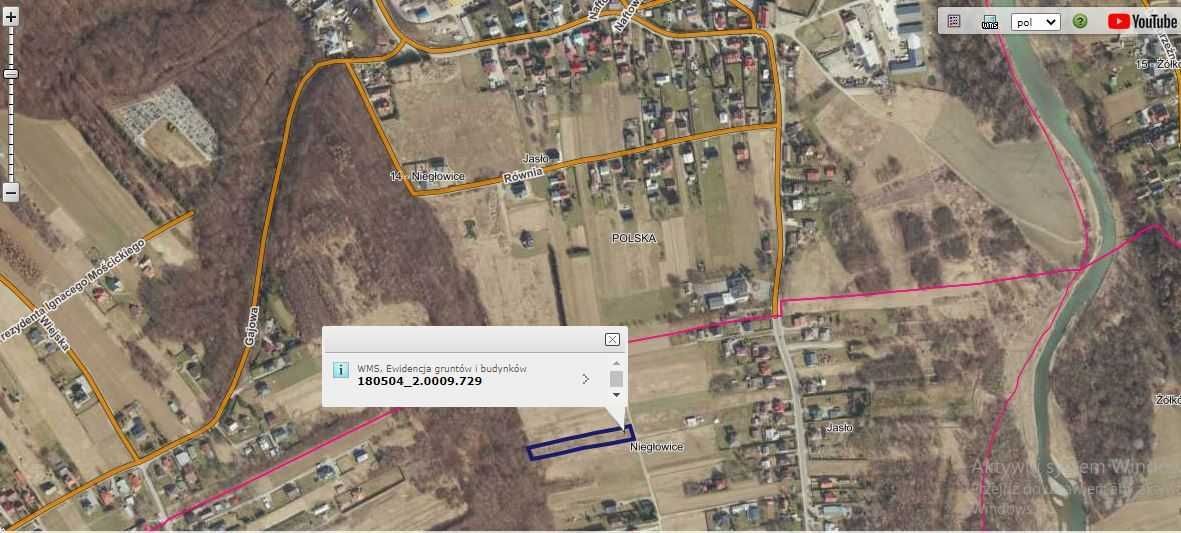Image resolution: width=1181 pixels, height=533 pixels.
Task: Click the blue info icon in popup
Action: pos(340,370)
